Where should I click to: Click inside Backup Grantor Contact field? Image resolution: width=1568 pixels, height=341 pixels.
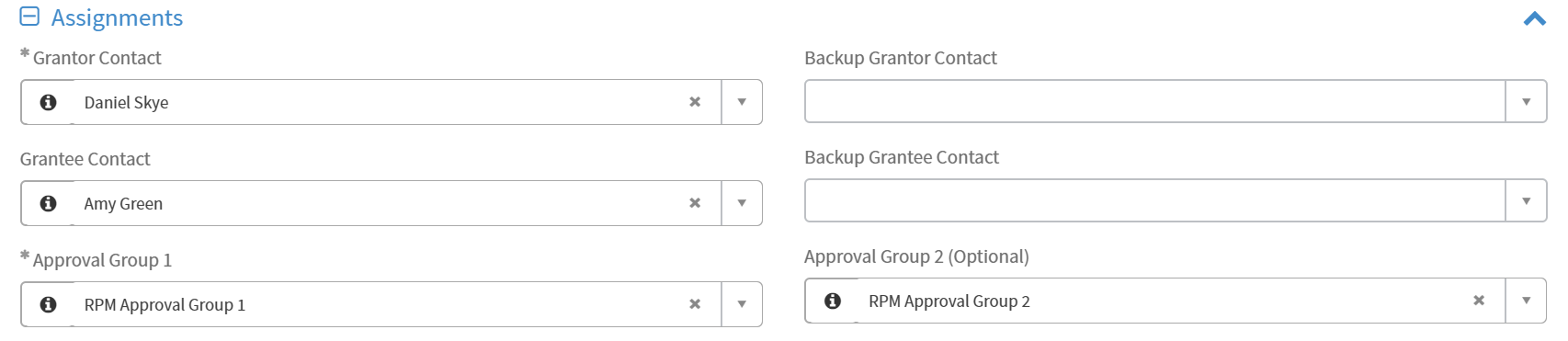coord(1155,101)
